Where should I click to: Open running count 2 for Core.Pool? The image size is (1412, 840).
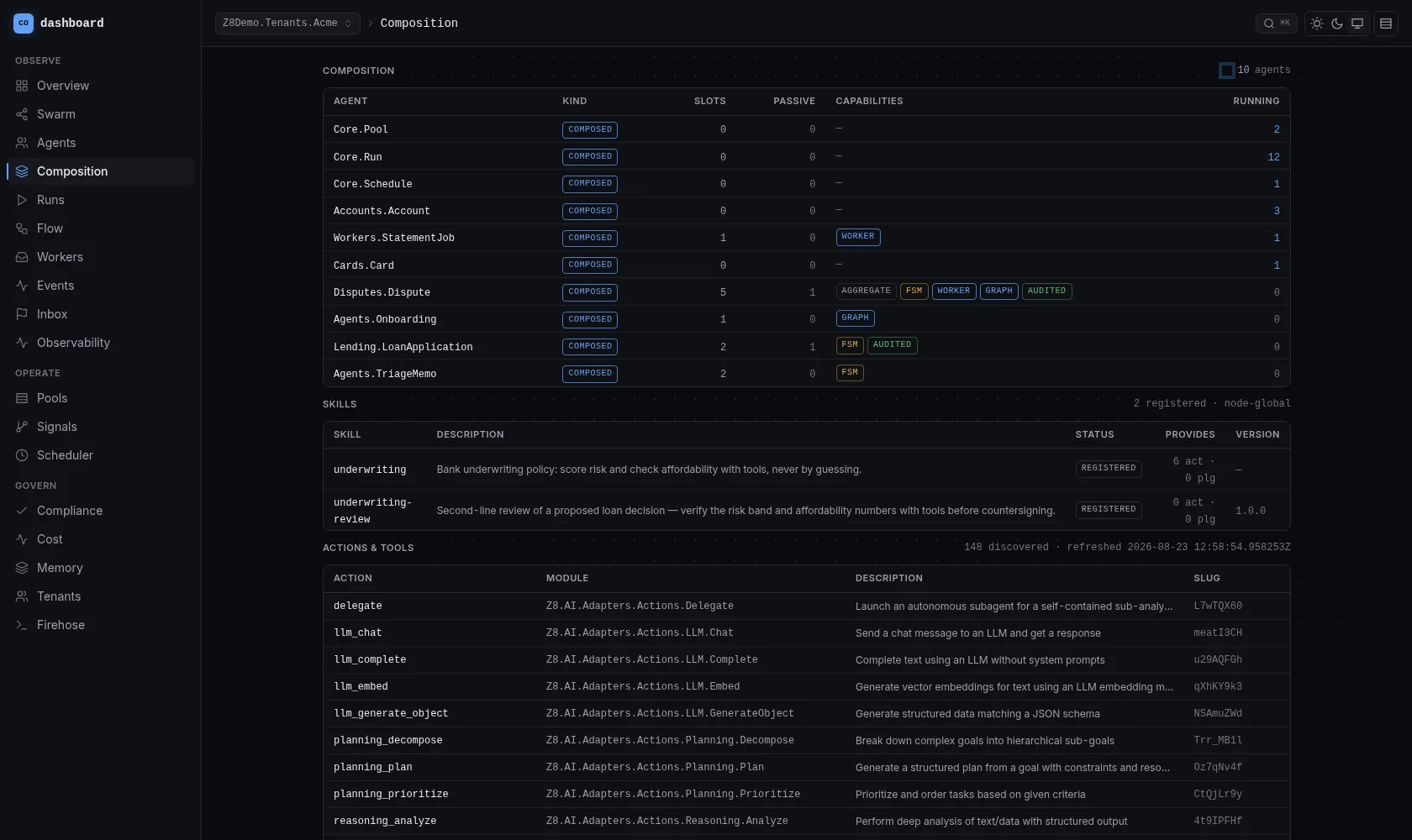(1277, 129)
